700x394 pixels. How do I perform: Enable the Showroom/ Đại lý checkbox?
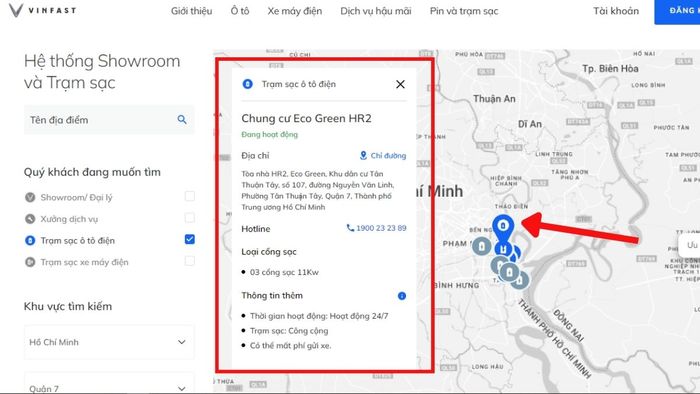pos(190,196)
